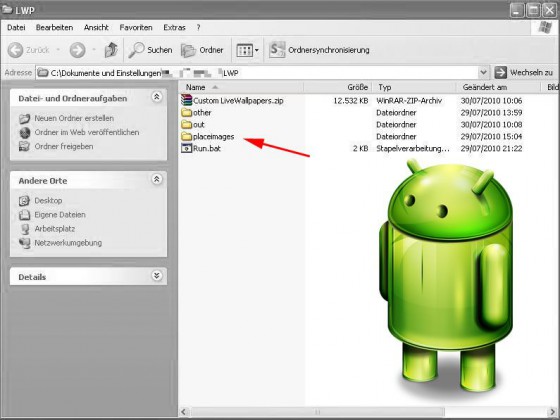Click the Run.bat file name
This screenshot has width=560, height=420.
point(207,148)
